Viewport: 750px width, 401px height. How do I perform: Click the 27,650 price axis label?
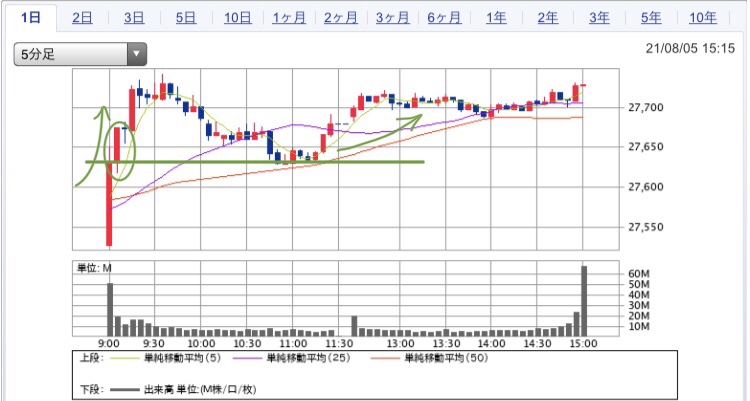[646, 147]
